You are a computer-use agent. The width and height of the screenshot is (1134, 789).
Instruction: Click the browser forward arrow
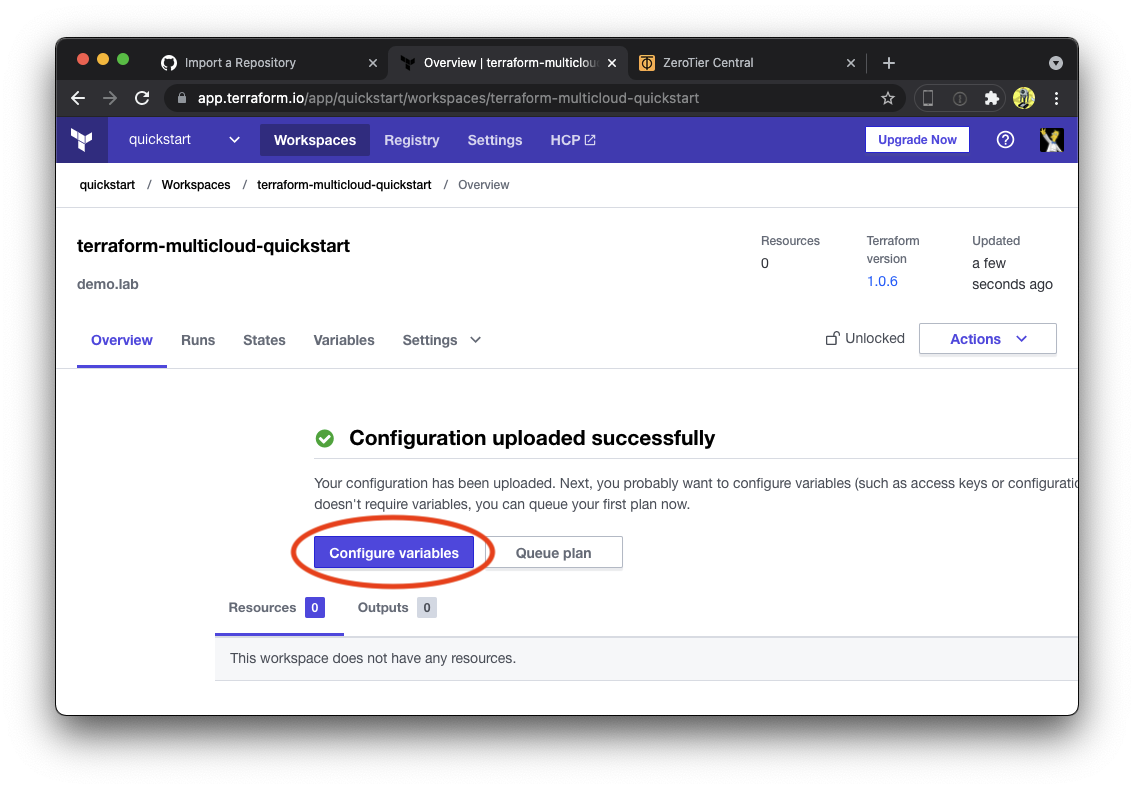point(110,98)
